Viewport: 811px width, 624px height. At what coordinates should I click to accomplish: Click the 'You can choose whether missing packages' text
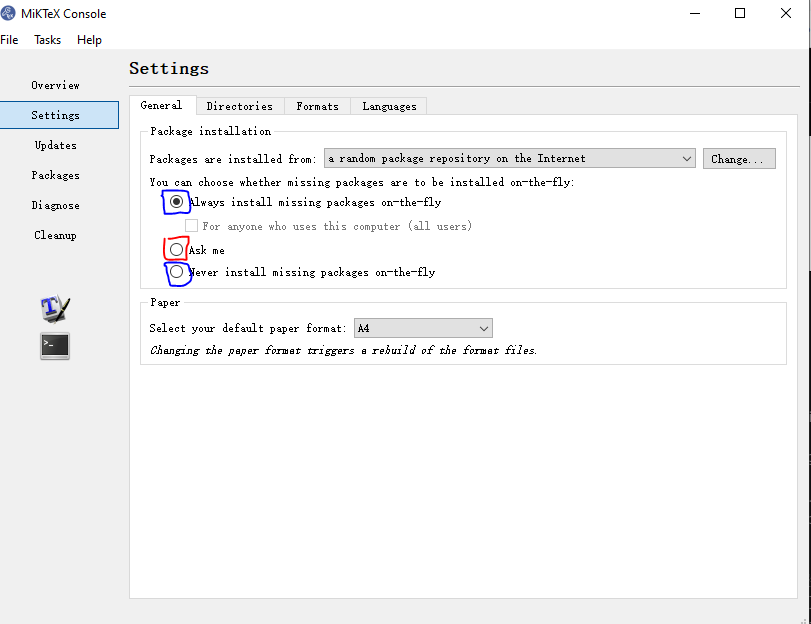[362, 182]
